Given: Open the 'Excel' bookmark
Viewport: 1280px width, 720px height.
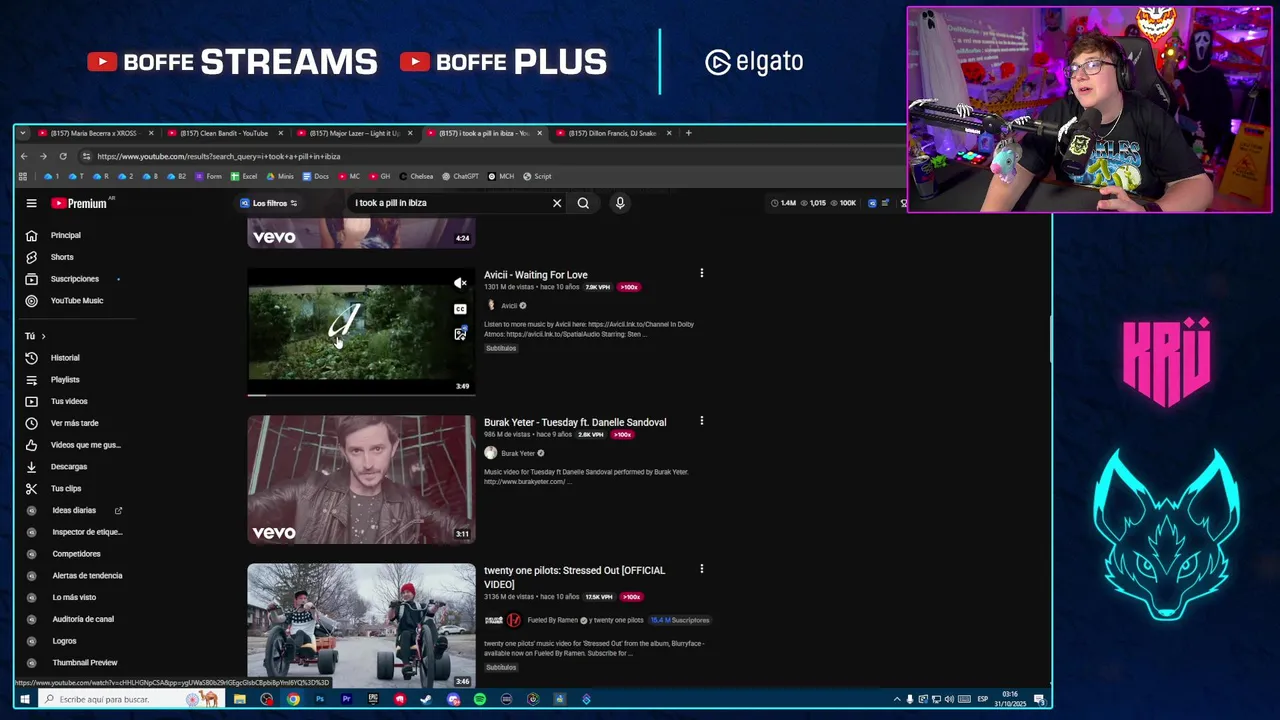Looking at the screenshot, I should [244, 176].
